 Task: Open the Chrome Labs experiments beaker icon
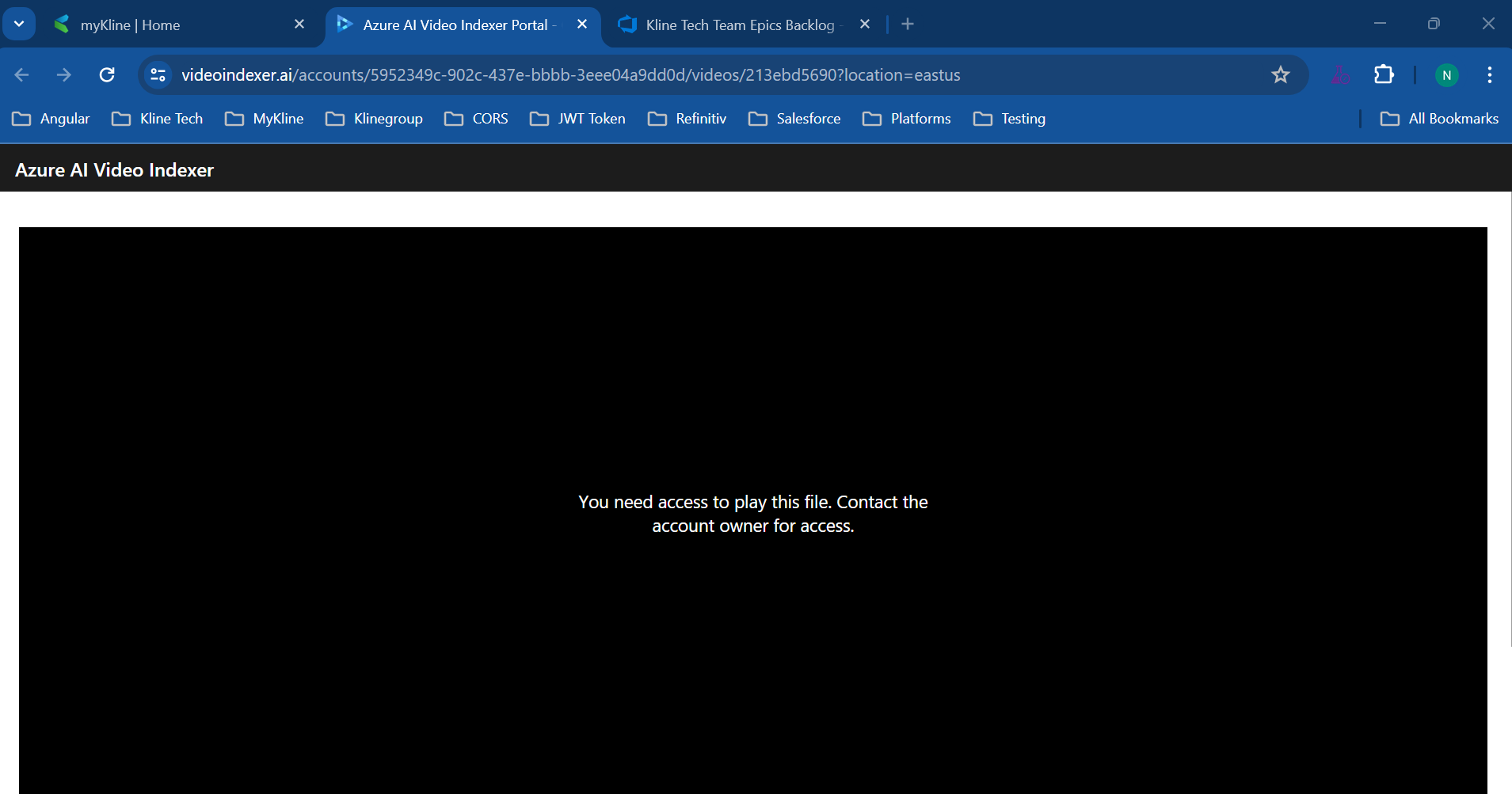1341,74
